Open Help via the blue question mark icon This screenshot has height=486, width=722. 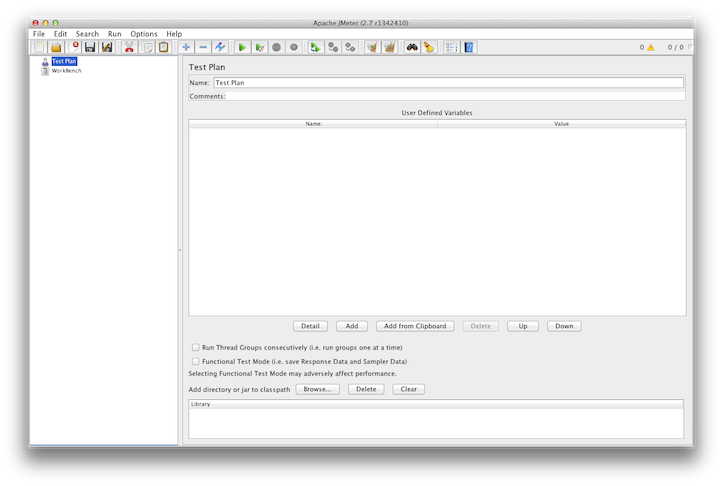click(x=469, y=47)
